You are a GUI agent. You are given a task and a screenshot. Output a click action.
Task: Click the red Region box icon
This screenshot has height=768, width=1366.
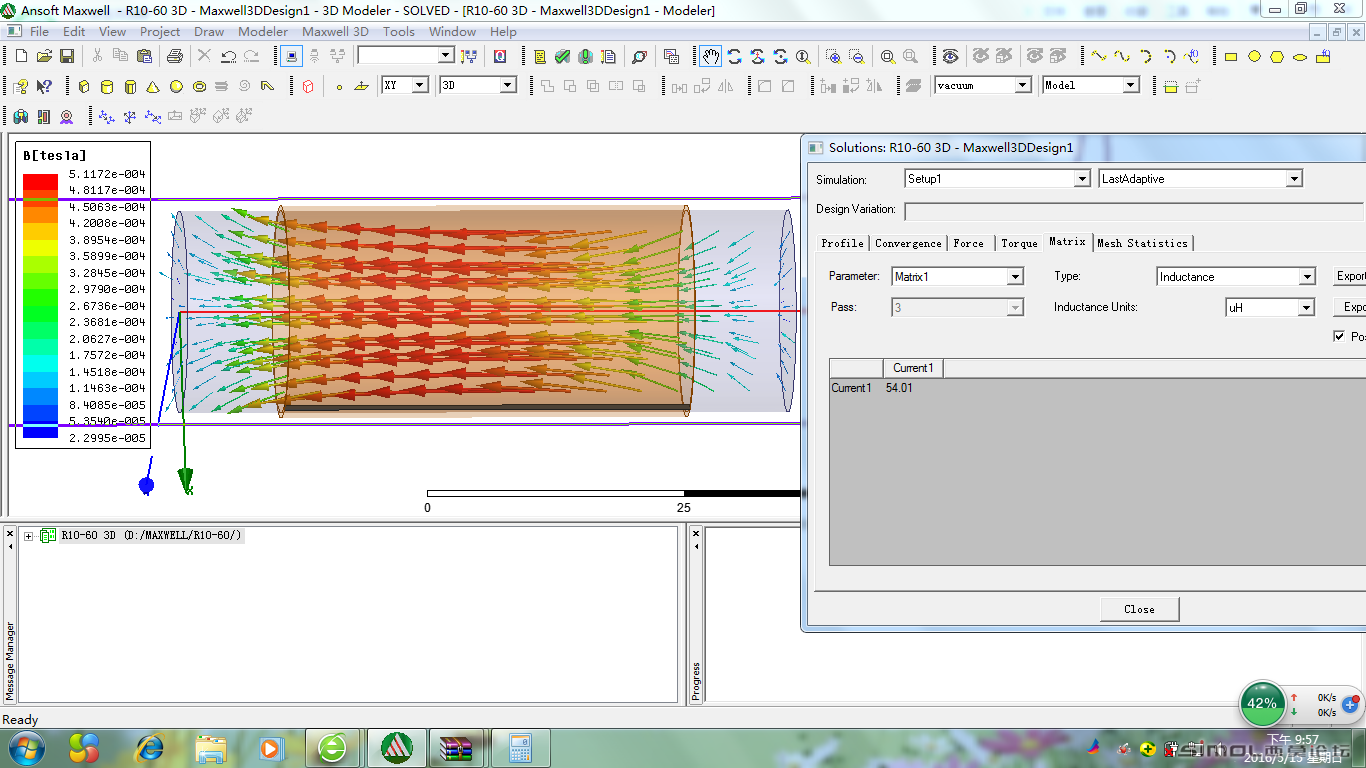click(308, 86)
